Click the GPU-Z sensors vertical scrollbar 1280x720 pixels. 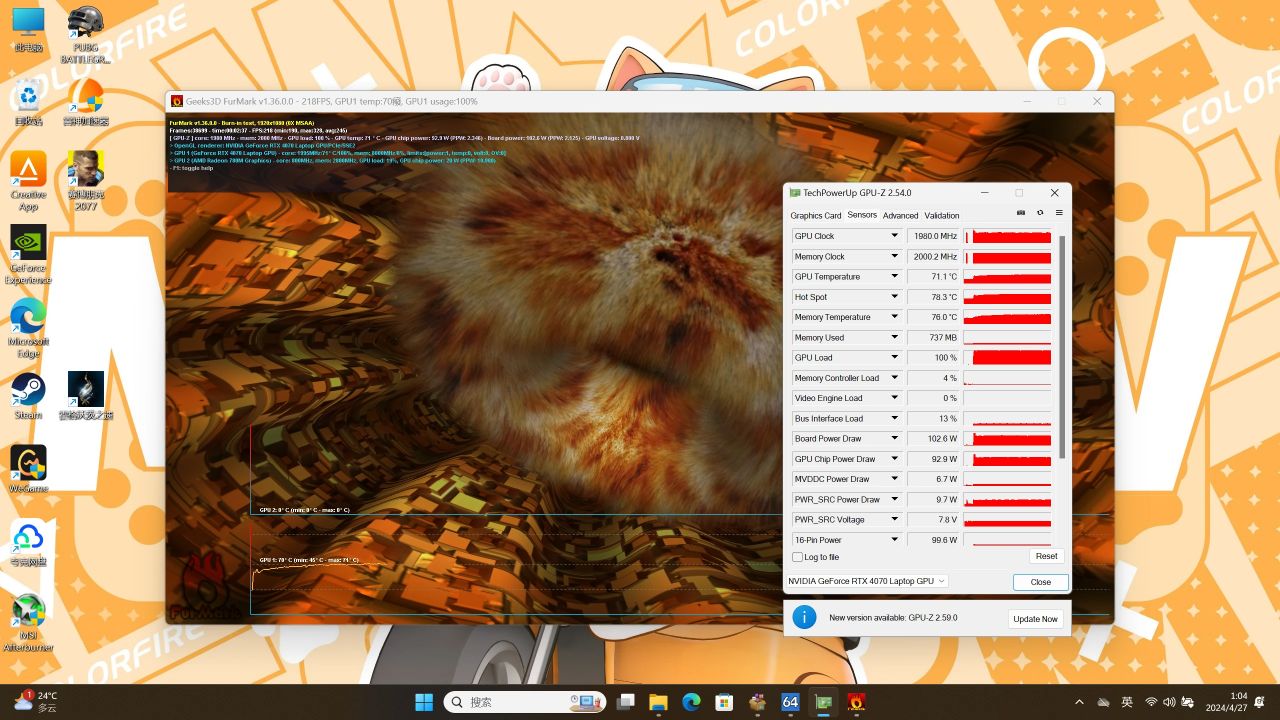[1062, 347]
